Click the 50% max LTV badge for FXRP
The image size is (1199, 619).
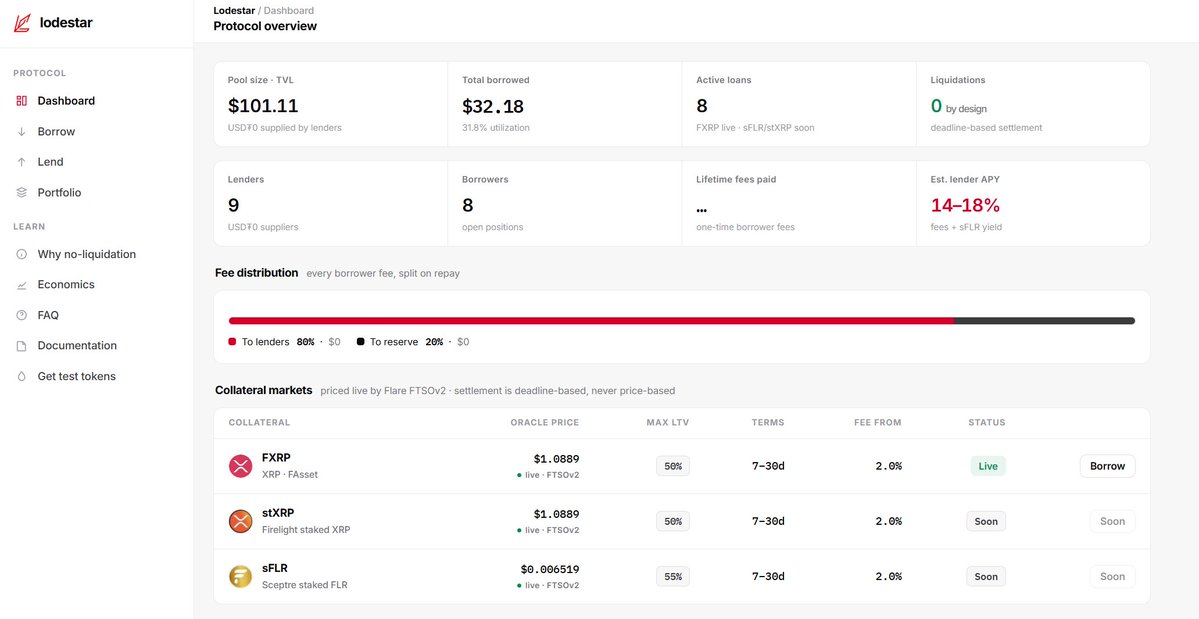(x=673, y=466)
